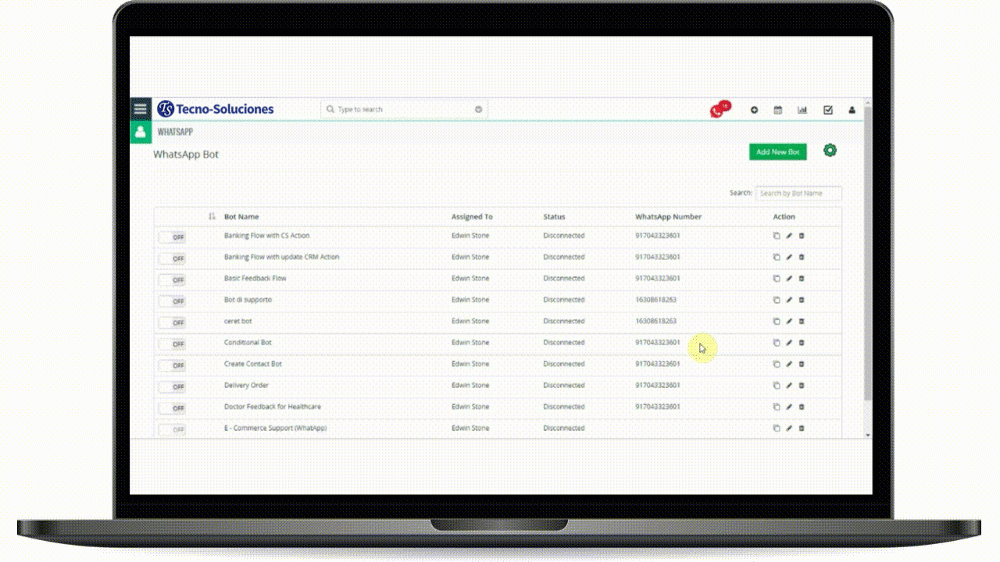The width and height of the screenshot is (1000, 562).
Task: Delete the ceret bot
Action: [x=801, y=322]
